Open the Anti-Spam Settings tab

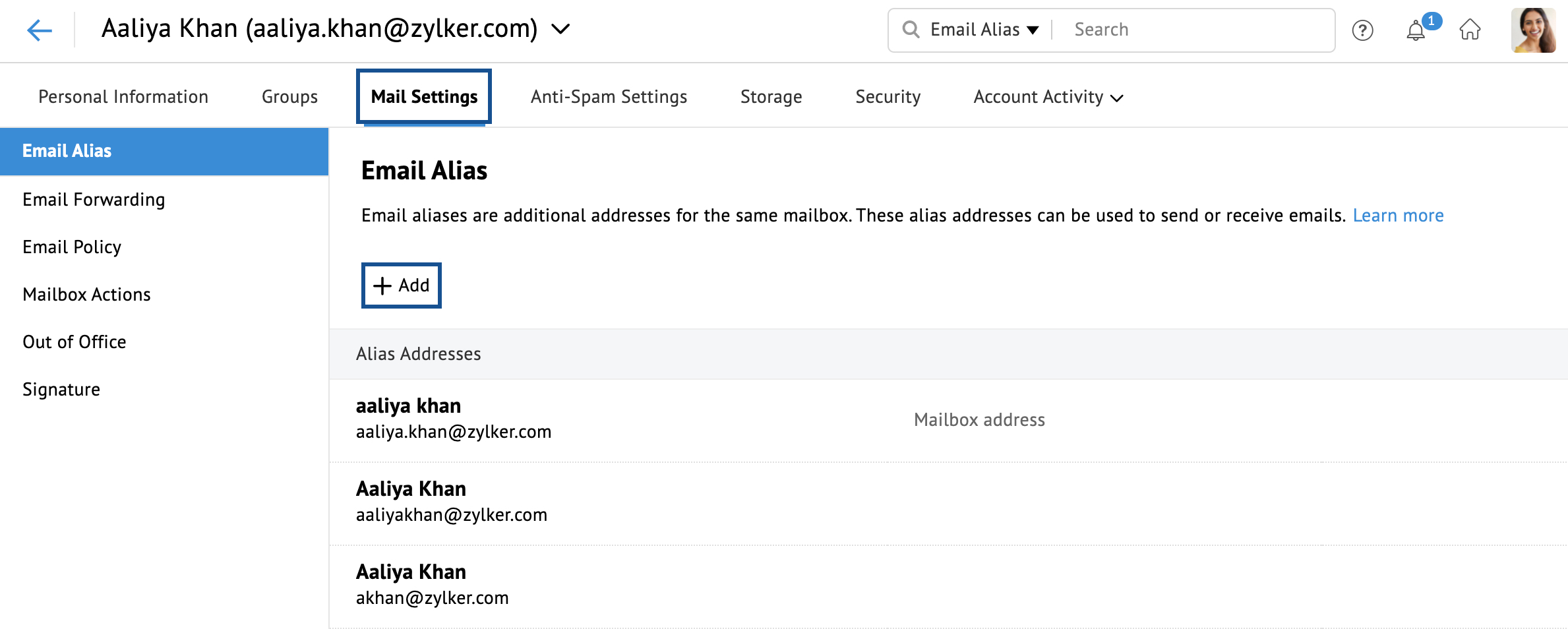coord(609,97)
